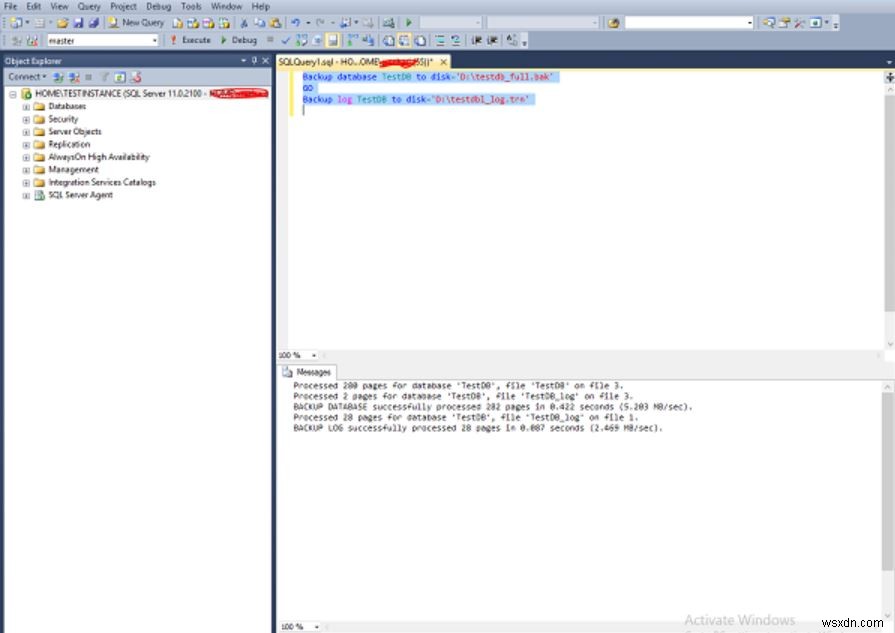Open the Project menu
895x633 pixels.
123,6
